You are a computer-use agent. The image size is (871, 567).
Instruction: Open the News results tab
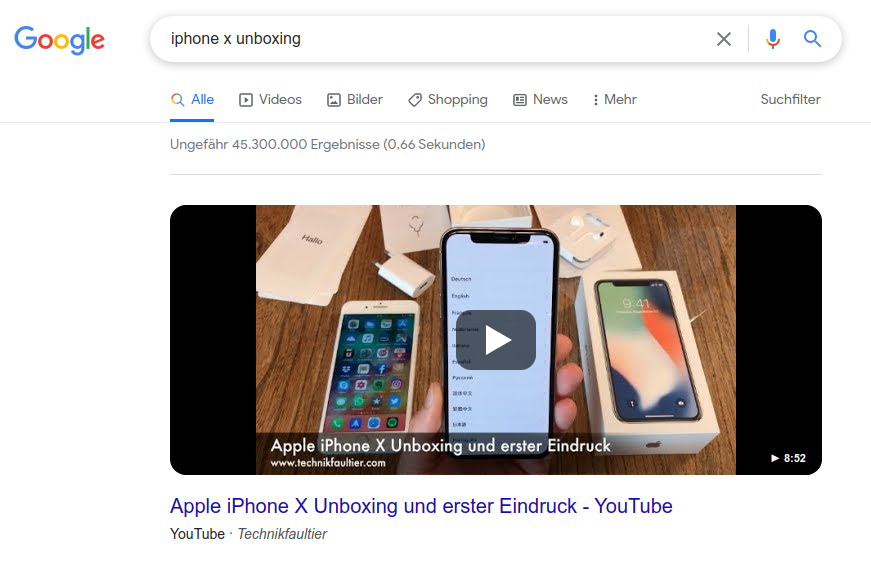coord(540,99)
